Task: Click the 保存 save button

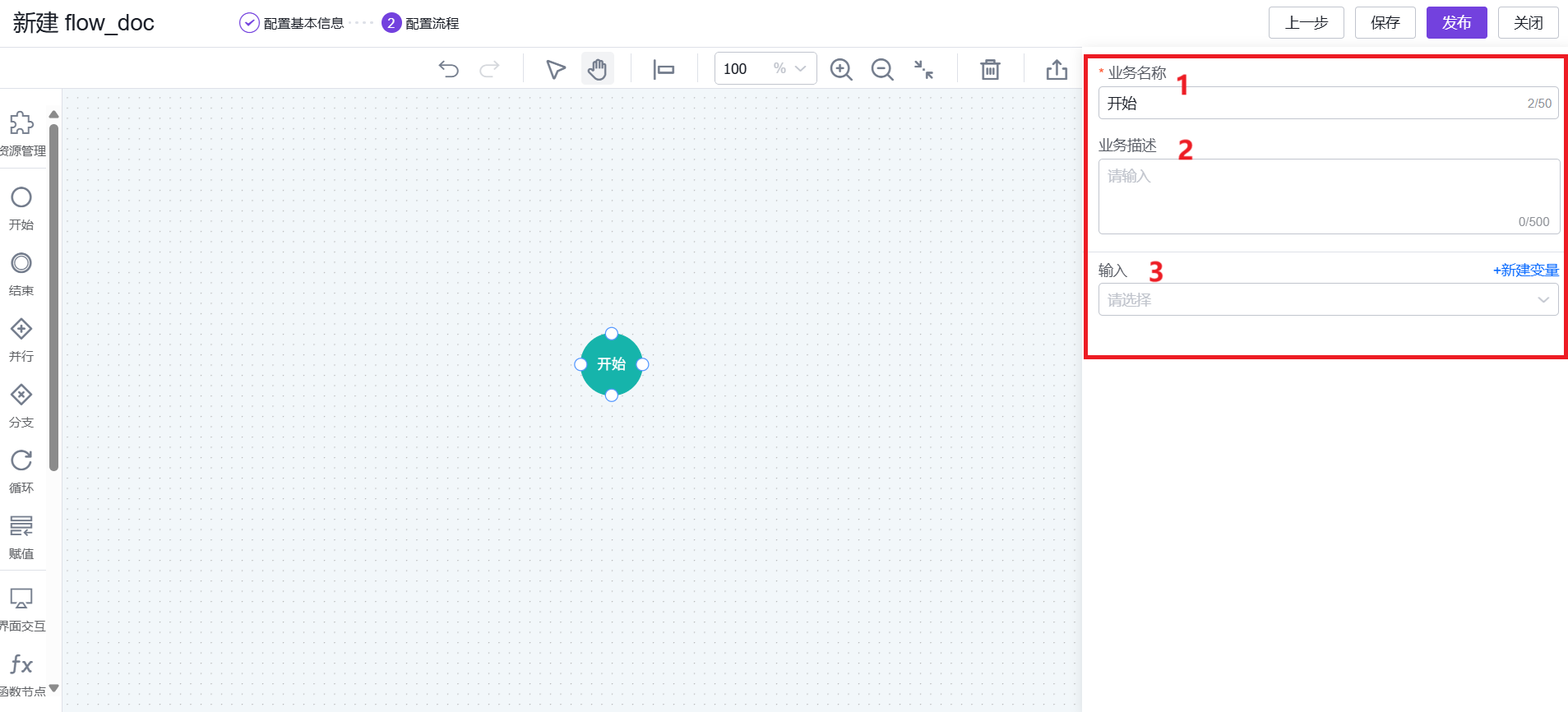Action: pos(1385,23)
